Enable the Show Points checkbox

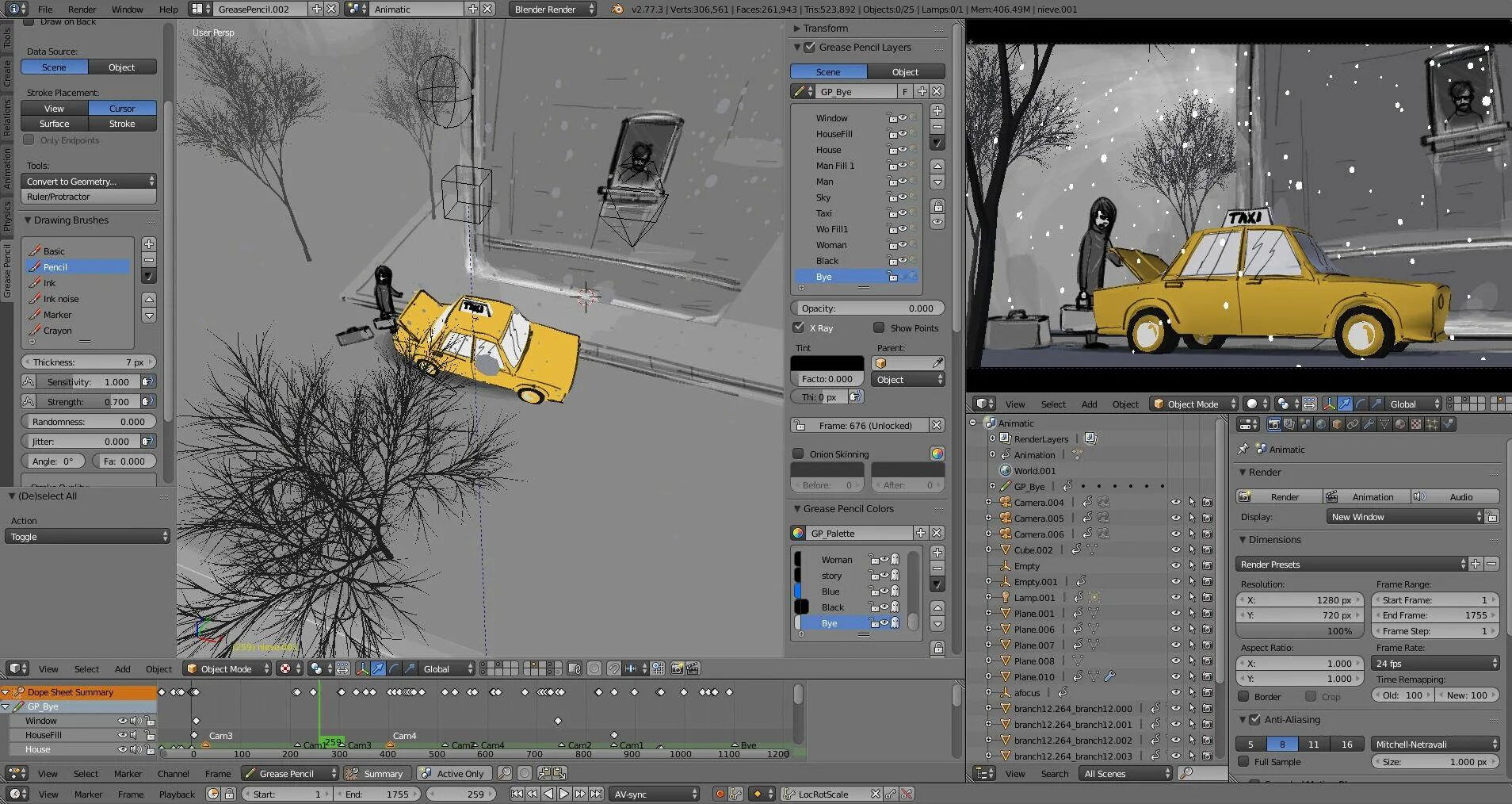click(879, 327)
